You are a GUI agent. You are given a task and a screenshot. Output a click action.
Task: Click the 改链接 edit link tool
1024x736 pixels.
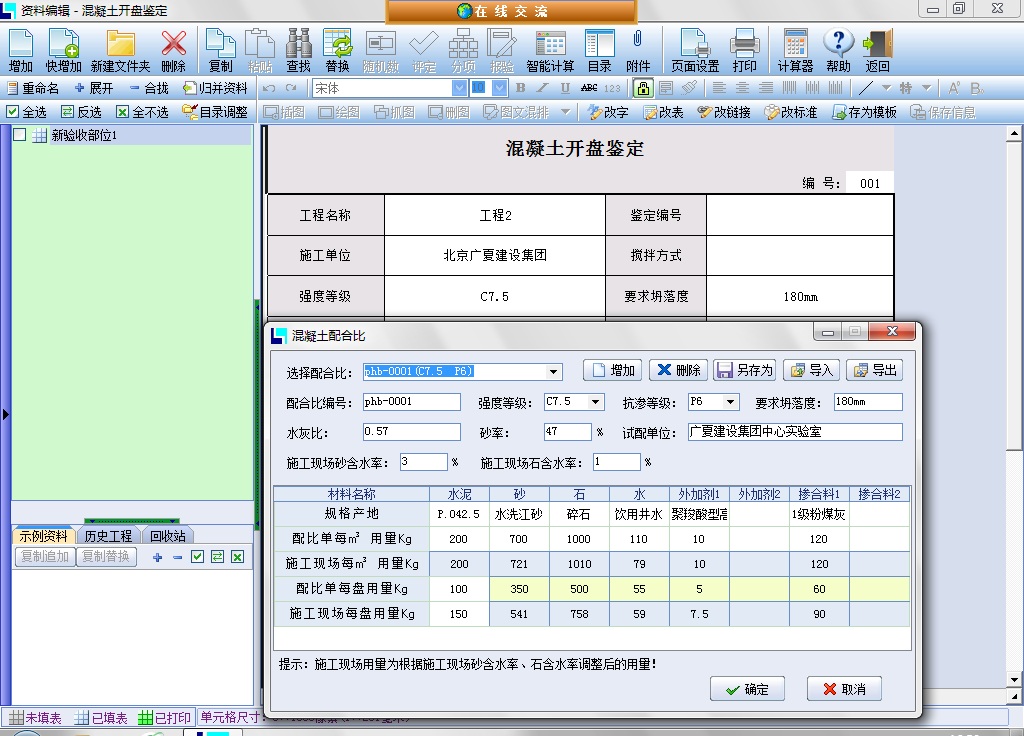[x=724, y=112]
